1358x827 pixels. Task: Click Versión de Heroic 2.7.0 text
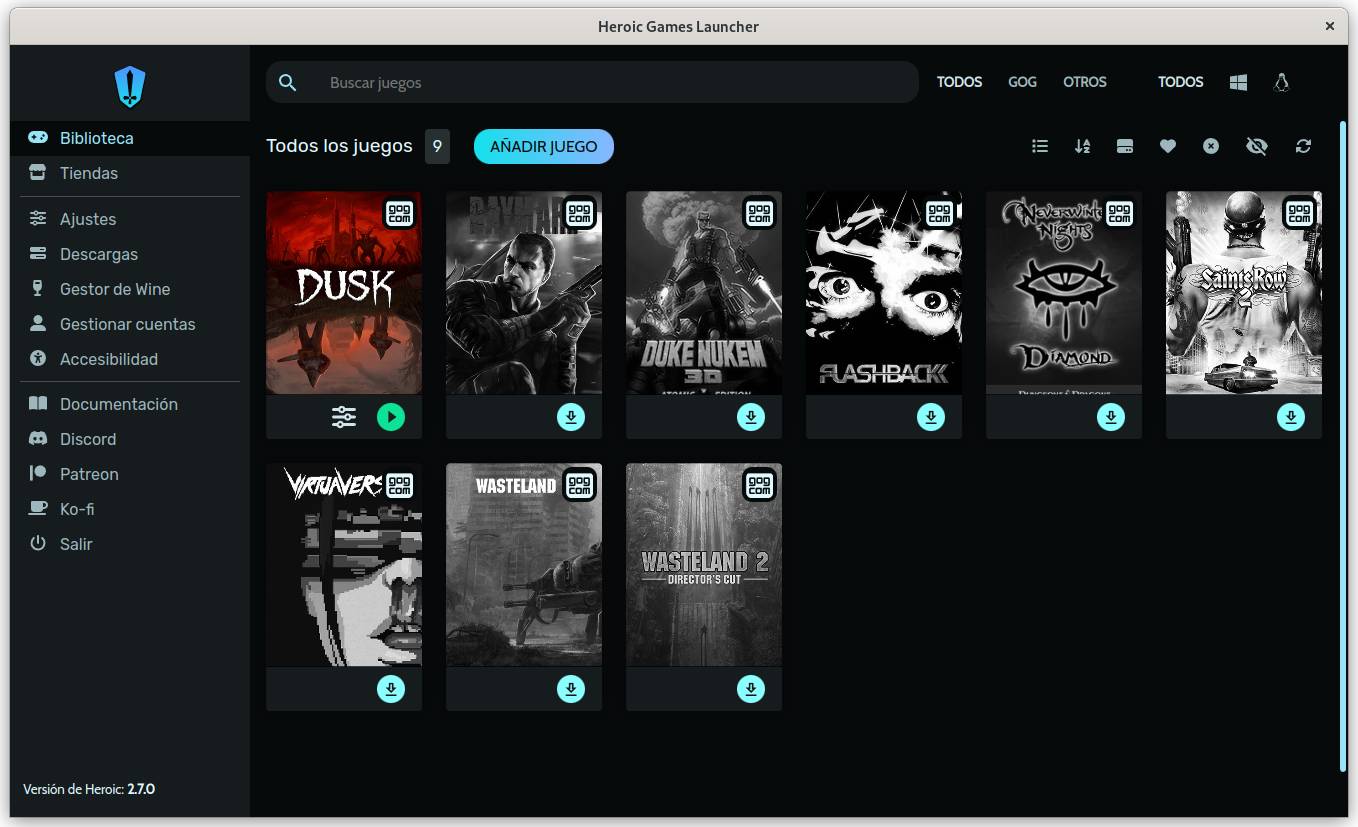click(x=89, y=789)
